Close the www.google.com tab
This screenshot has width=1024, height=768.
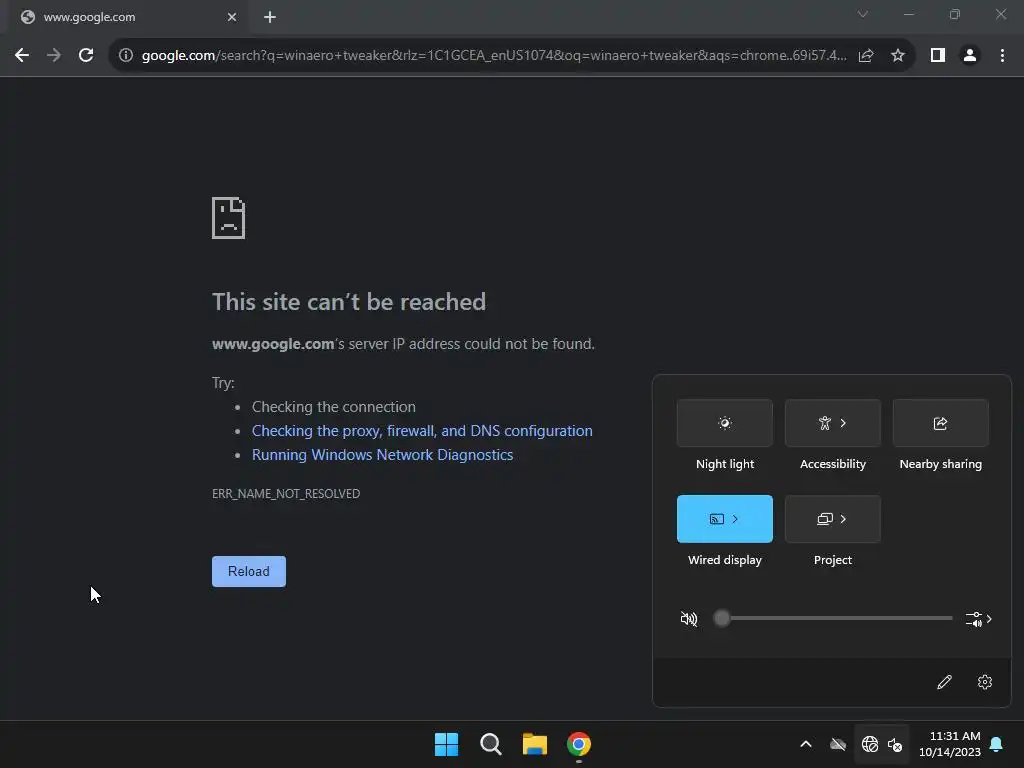coord(232,17)
